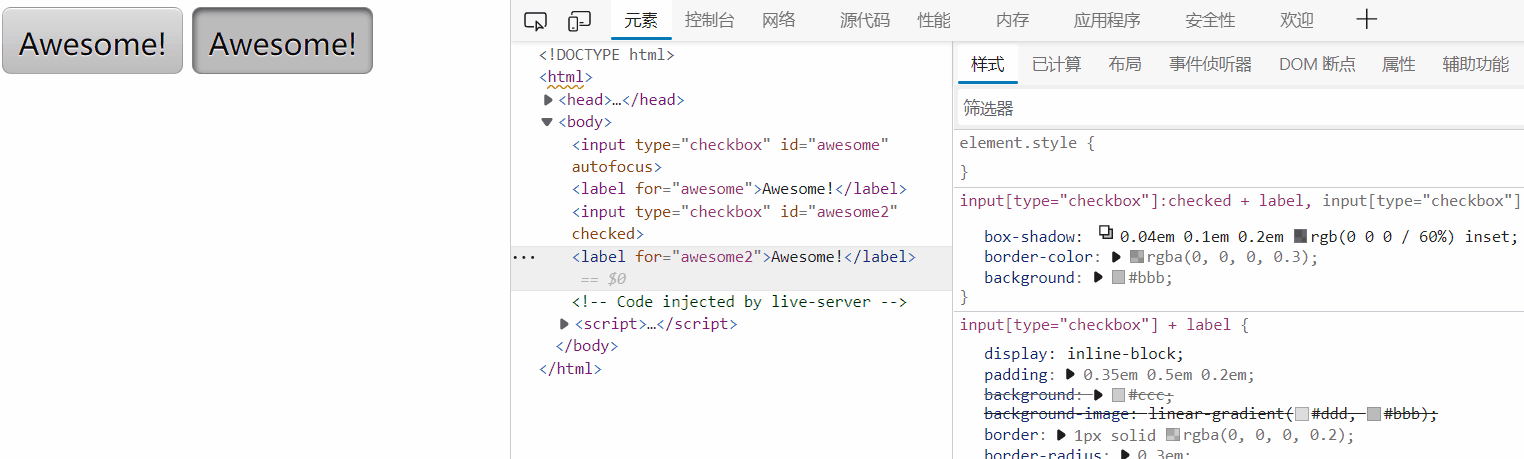Expand border-color property triangle
This screenshot has height=459, width=1524.
[1116, 257]
